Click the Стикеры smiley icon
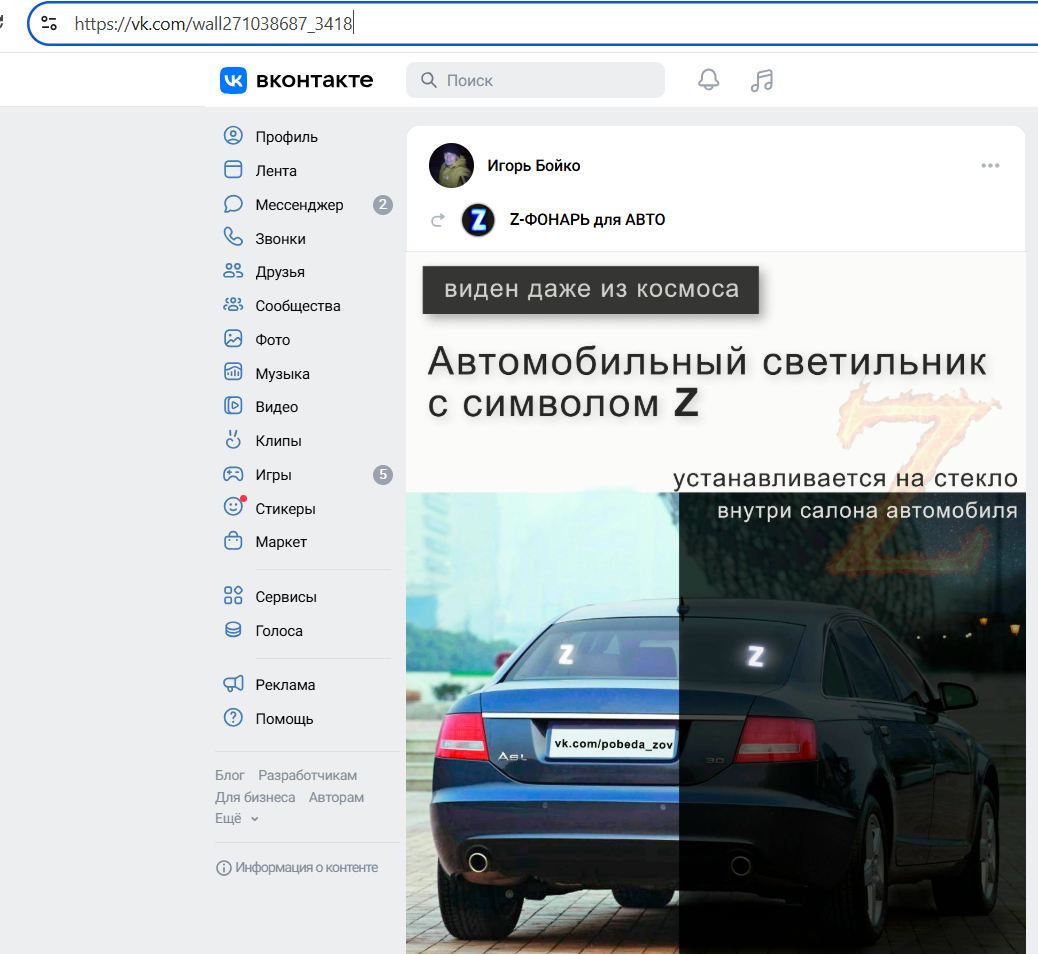Screen dimensions: 1038x954 233,507
